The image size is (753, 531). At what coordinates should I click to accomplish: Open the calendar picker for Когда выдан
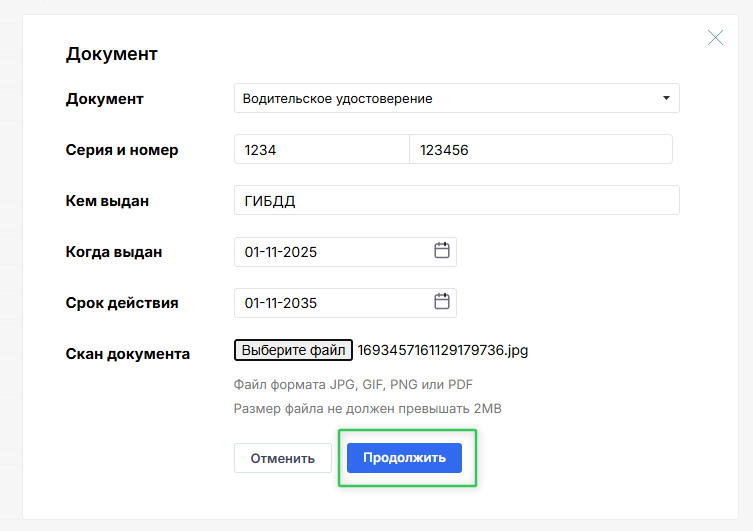coord(442,251)
